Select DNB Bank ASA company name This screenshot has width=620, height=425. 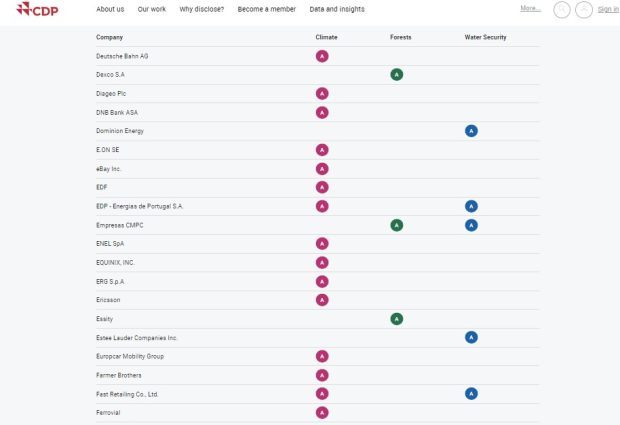point(117,113)
